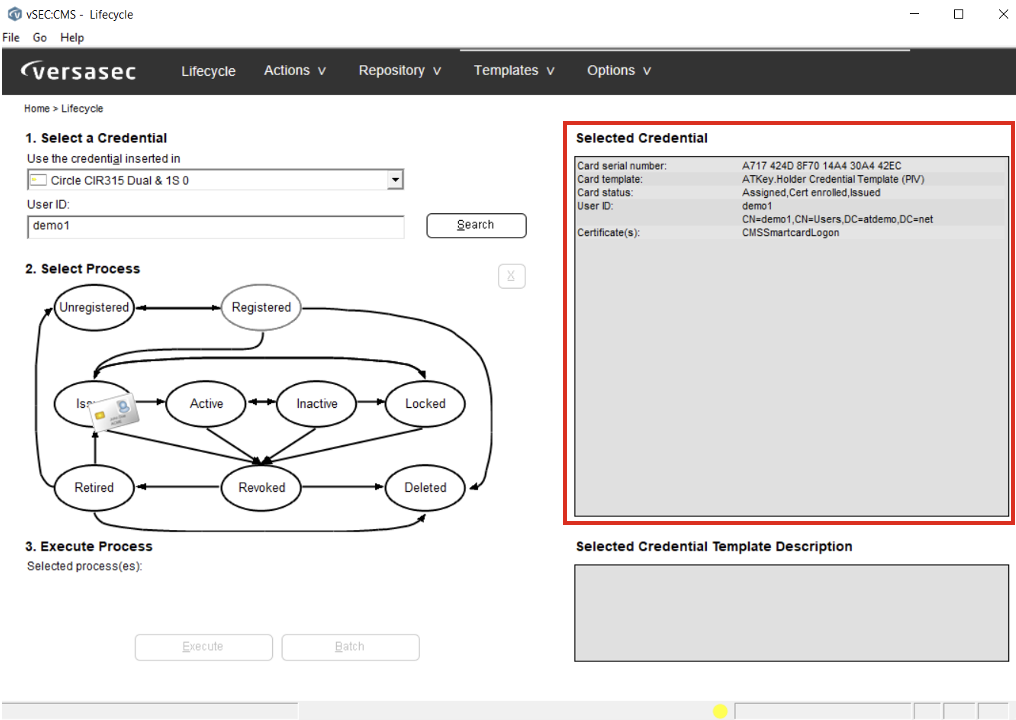Open the Actions dropdown menu
Viewport: 1016px width, 720px height.
pos(295,71)
